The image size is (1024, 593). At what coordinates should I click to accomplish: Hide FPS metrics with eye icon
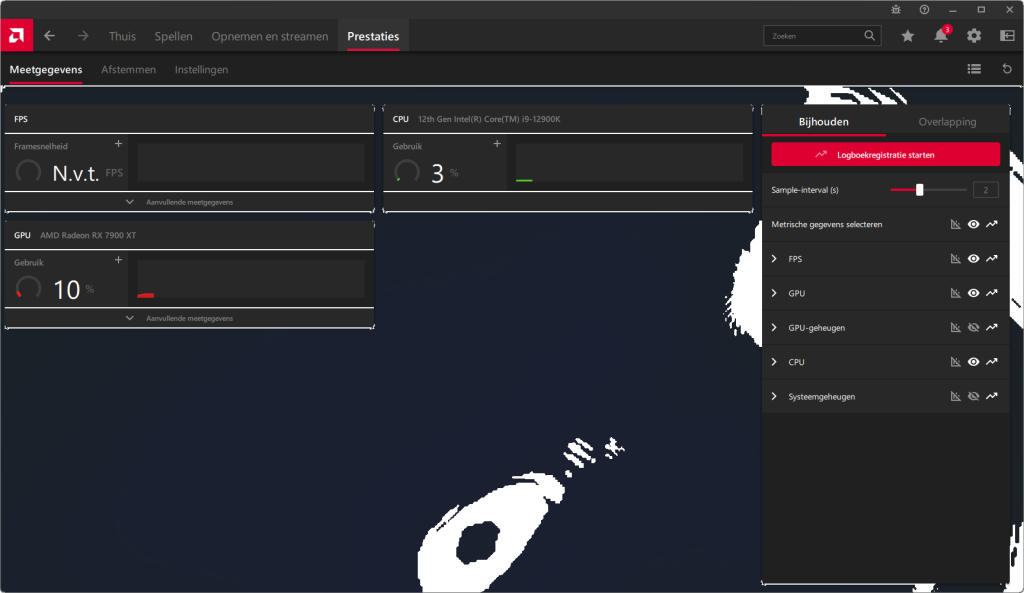pyautogui.click(x=974, y=259)
